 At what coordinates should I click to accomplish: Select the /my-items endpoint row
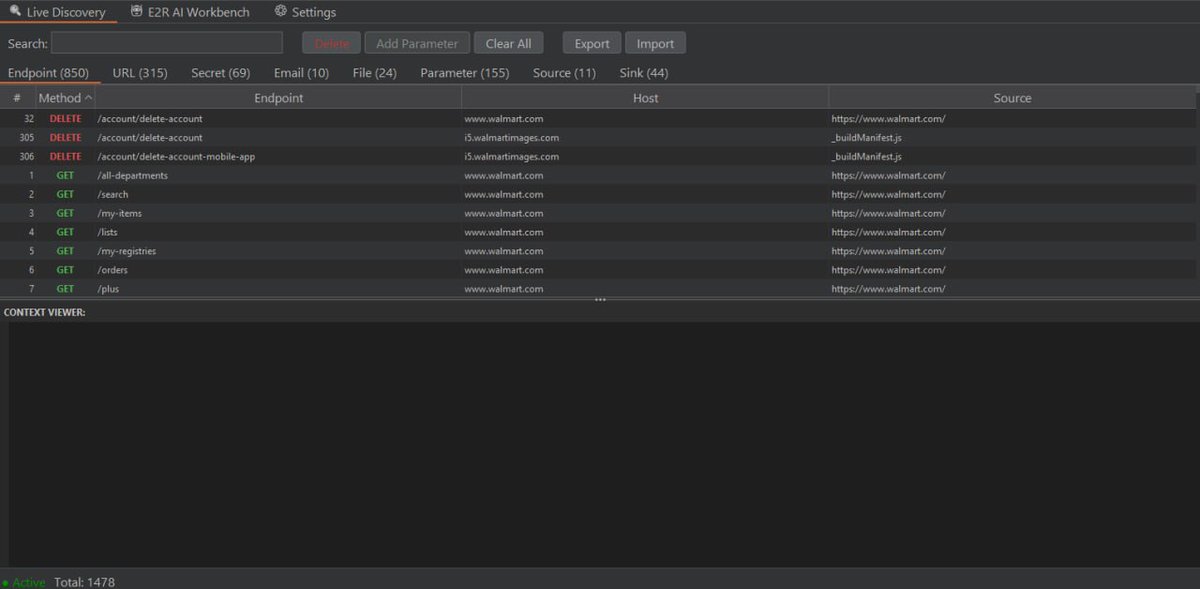598,214
